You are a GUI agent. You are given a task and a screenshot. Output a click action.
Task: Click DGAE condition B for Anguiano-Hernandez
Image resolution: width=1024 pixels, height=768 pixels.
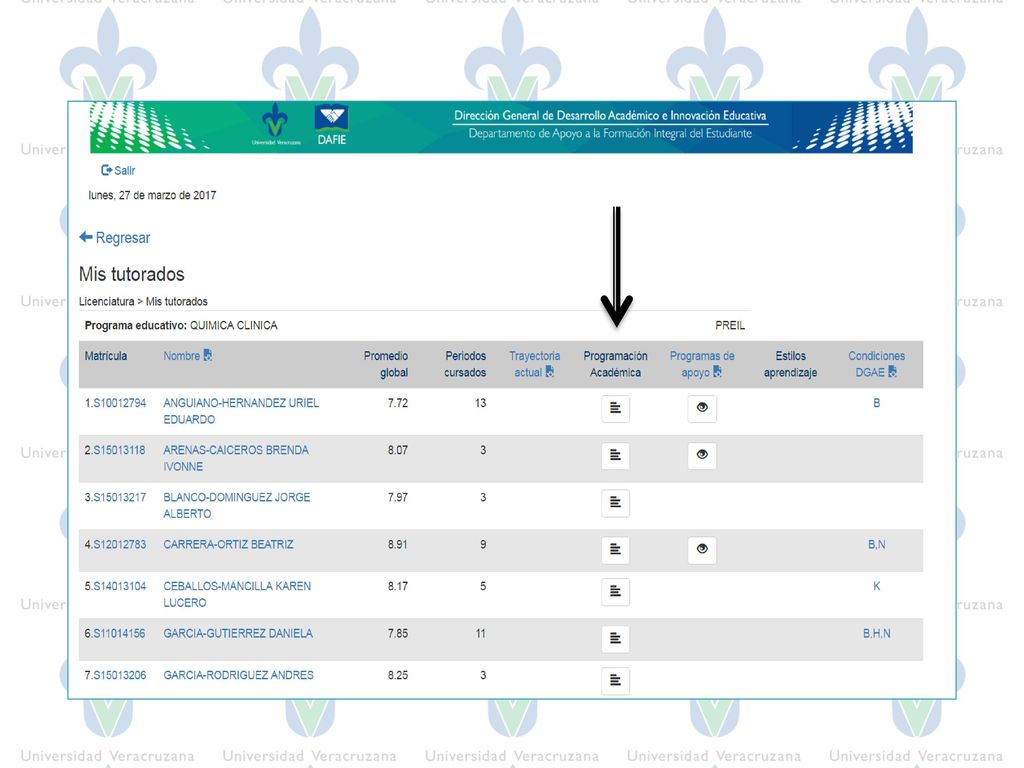click(876, 403)
